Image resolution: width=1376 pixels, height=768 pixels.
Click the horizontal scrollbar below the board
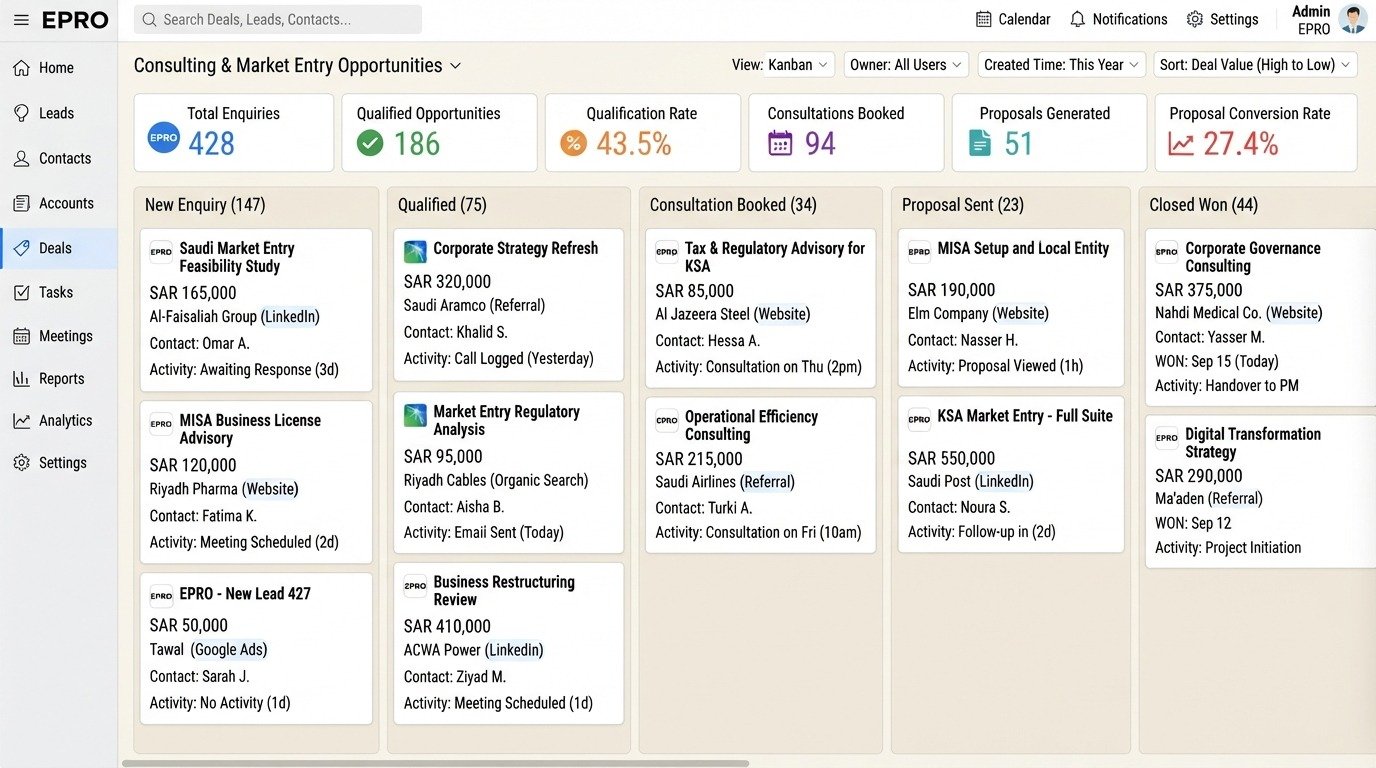[x=435, y=763]
